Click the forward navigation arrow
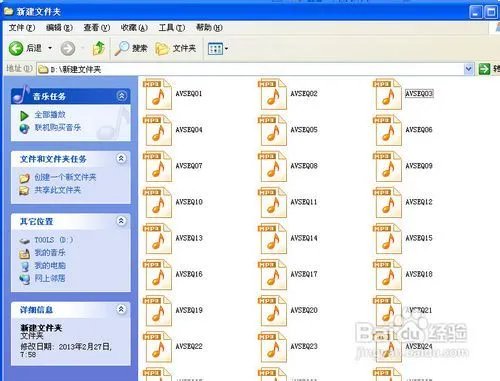 click(x=68, y=49)
